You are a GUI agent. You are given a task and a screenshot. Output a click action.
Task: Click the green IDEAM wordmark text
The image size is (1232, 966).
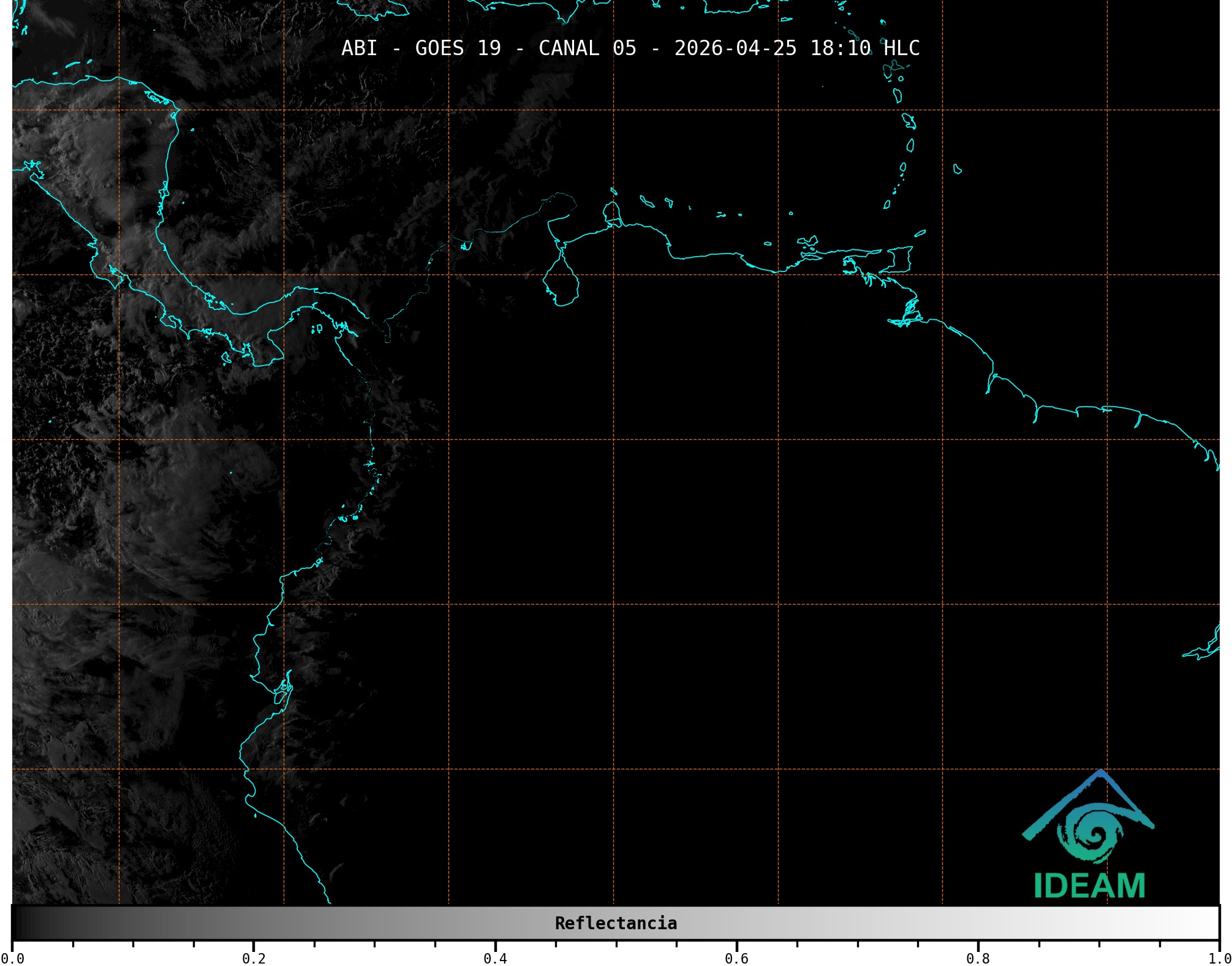pyautogui.click(x=1089, y=886)
